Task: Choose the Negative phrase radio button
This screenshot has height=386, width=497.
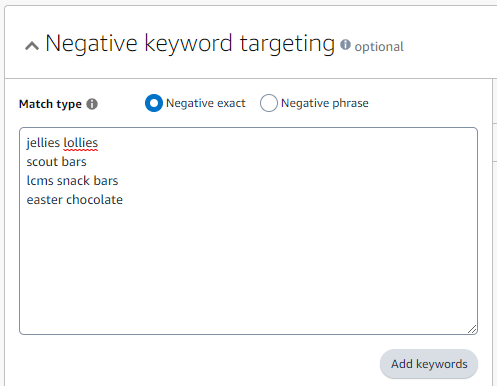Action: tap(269, 103)
